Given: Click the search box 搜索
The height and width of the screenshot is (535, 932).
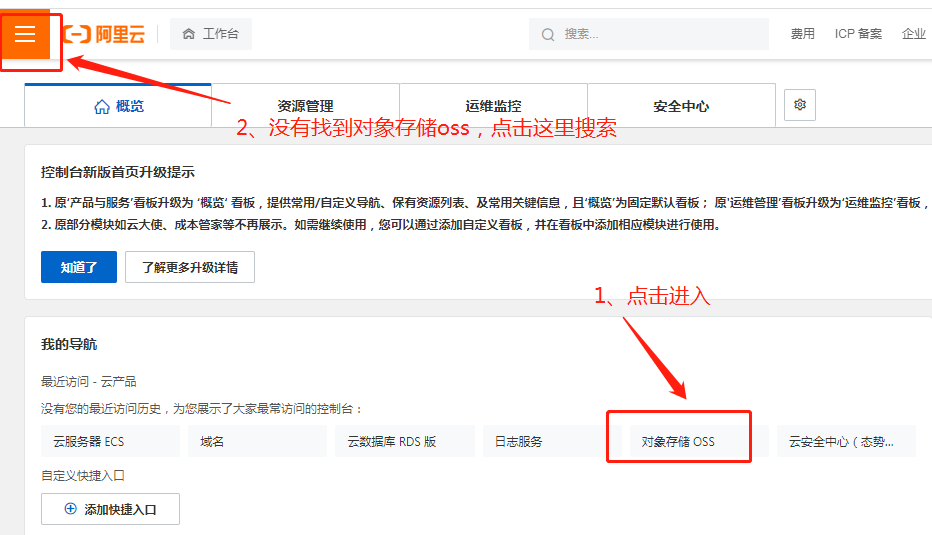Looking at the screenshot, I should (x=648, y=34).
